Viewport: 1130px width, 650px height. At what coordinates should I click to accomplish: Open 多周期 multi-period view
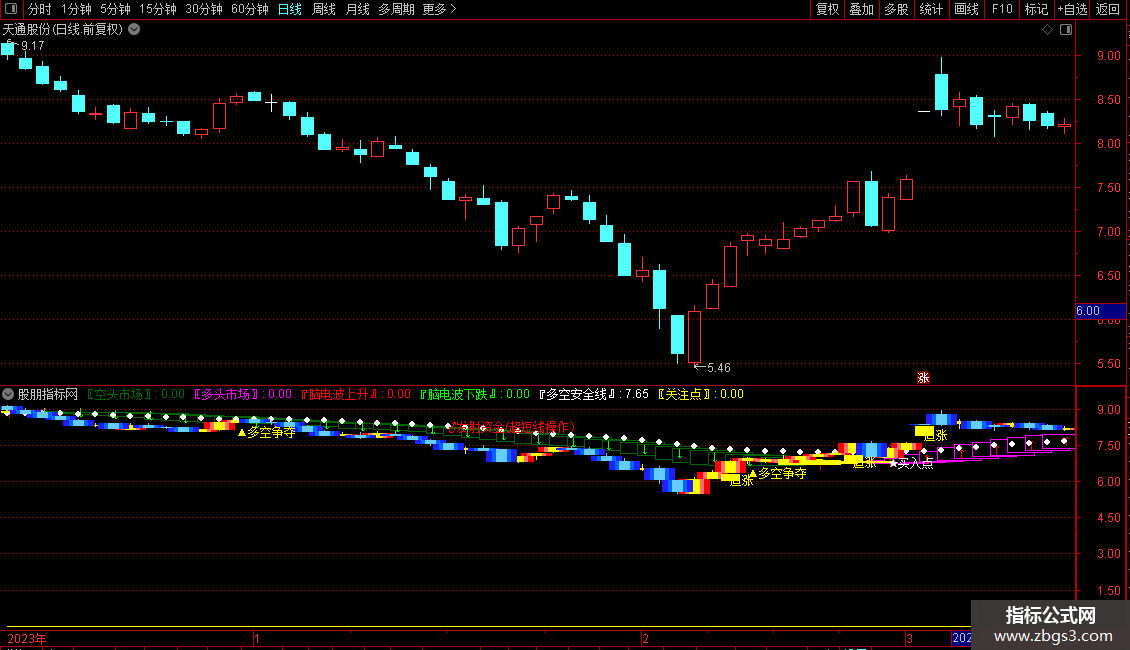click(x=396, y=9)
